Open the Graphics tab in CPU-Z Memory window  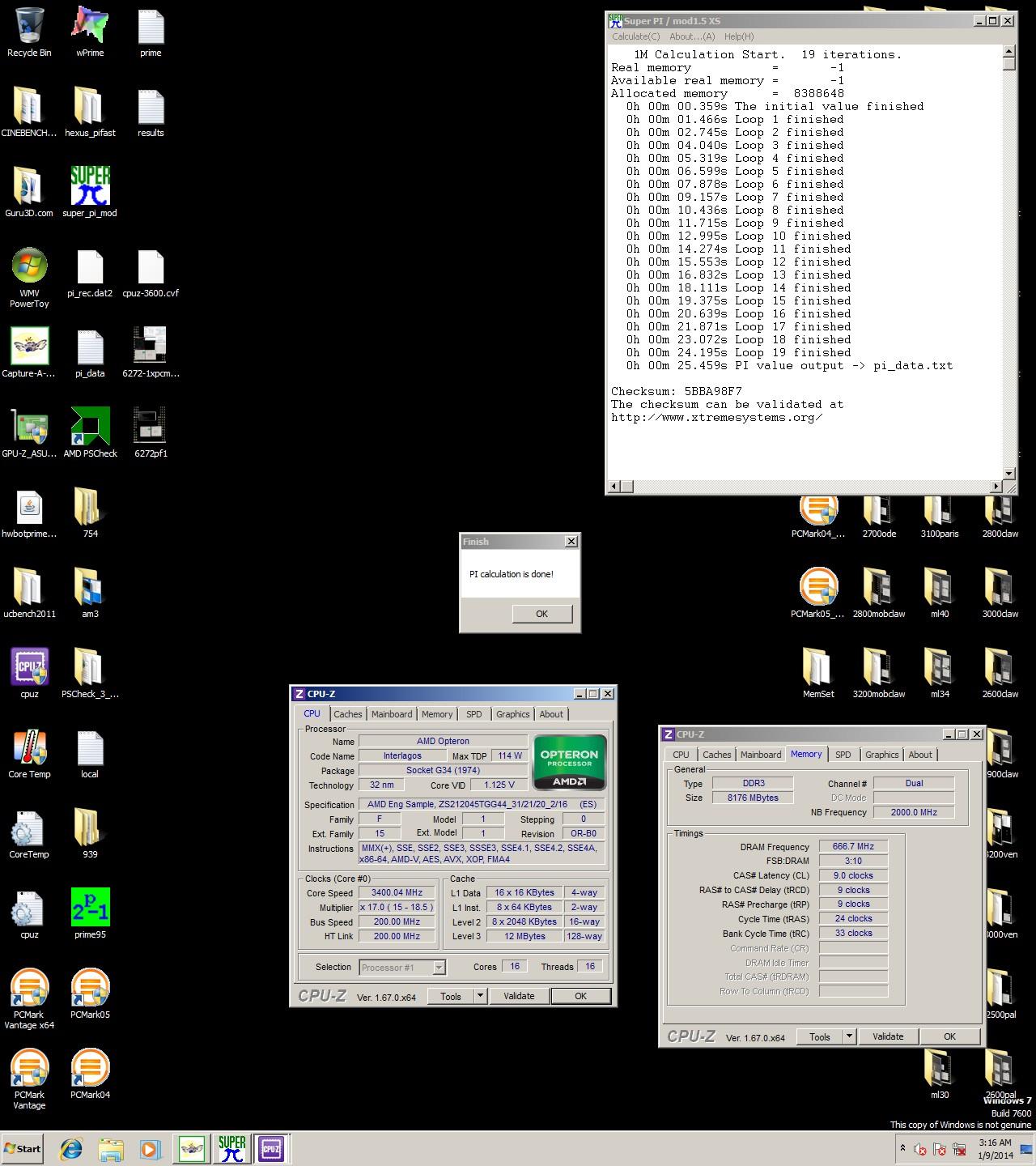[x=882, y=755]
